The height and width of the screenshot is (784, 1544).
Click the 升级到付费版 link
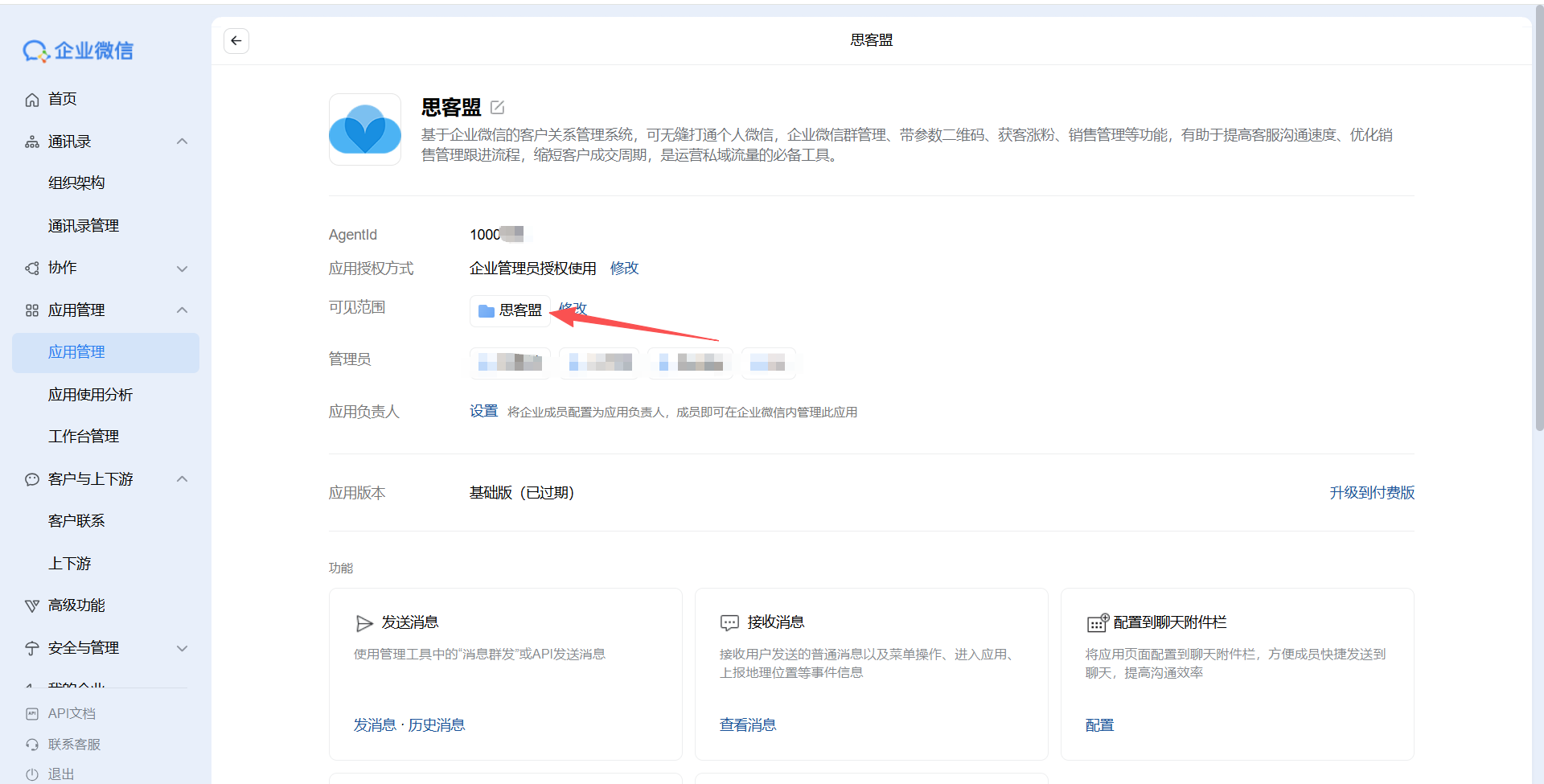pyautogui.click(x=1372, y=493)
